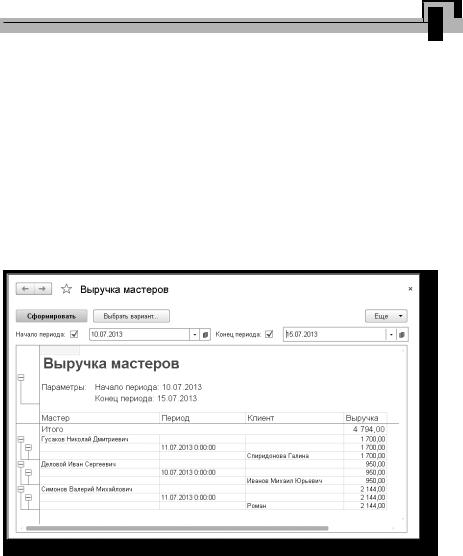Click the horizontal scrollbar of the report
This screenshot has height=556, width=463.
pyautogui.click(x=177, y=528)
